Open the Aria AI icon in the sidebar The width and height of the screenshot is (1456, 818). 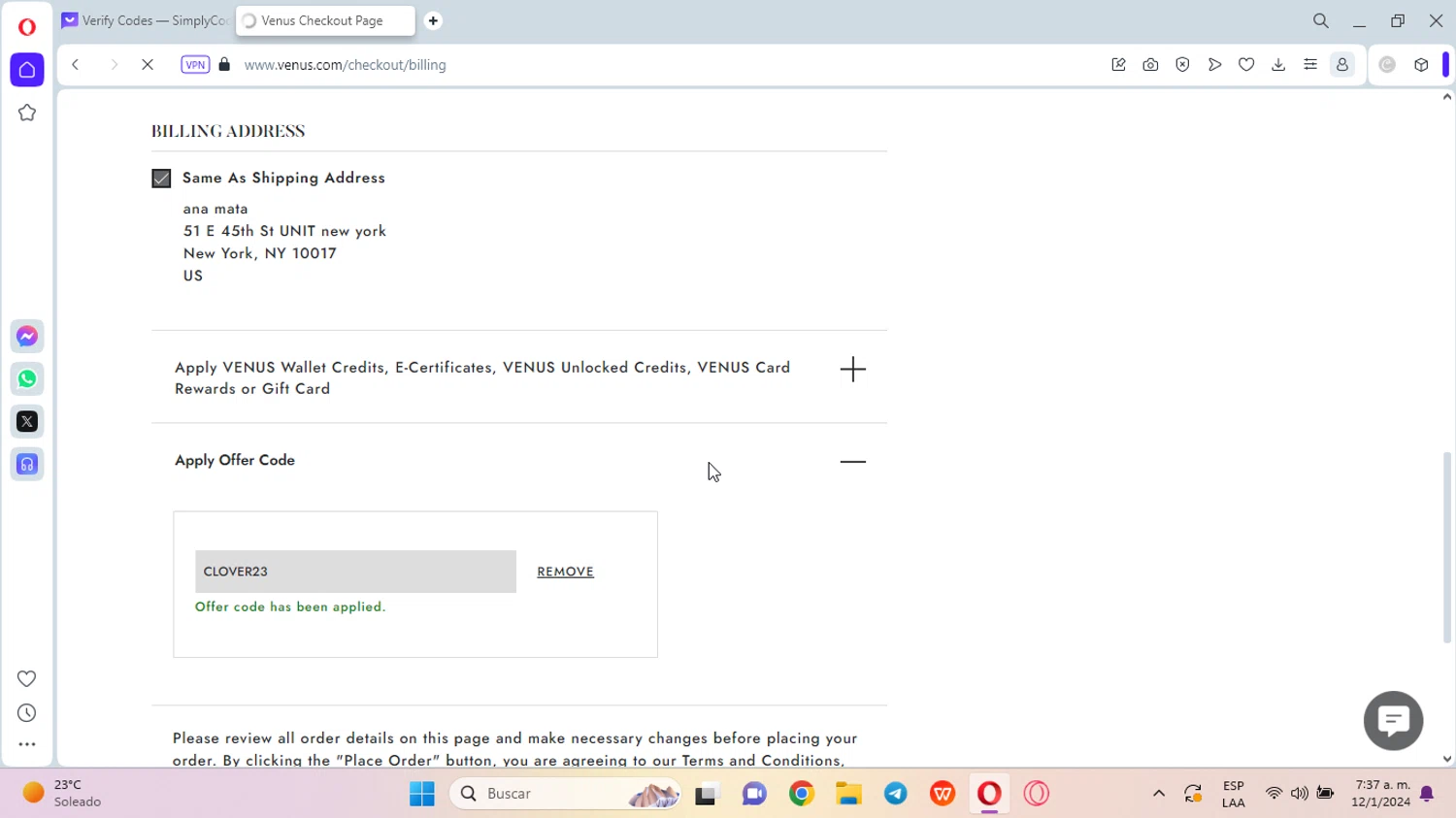pyautogui.click(x=27, y=465)
